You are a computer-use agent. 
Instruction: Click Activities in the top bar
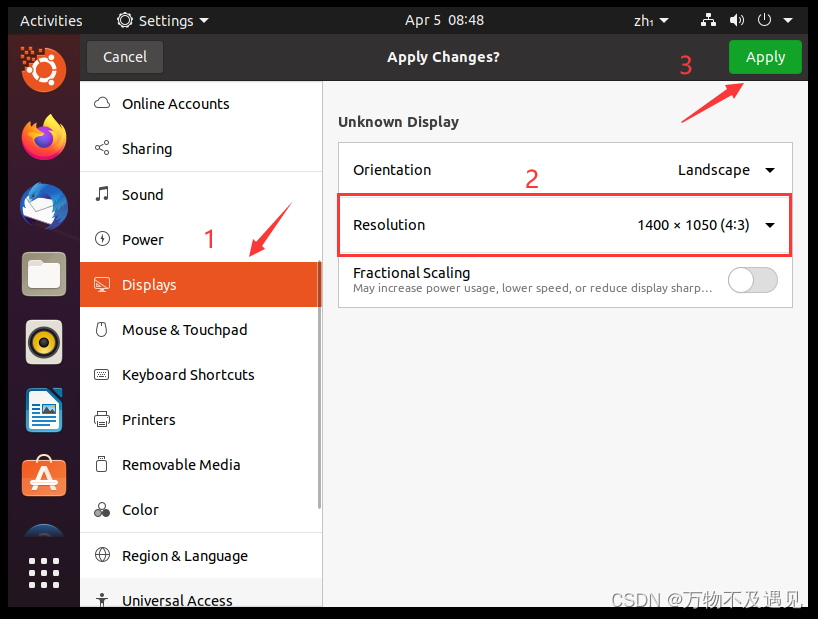(x=51, y=19)
